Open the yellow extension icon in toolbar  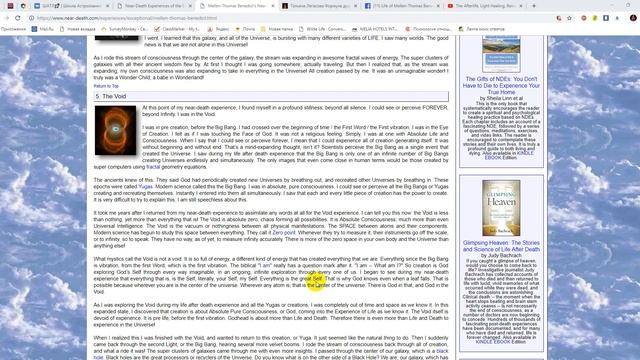[595, 18]
